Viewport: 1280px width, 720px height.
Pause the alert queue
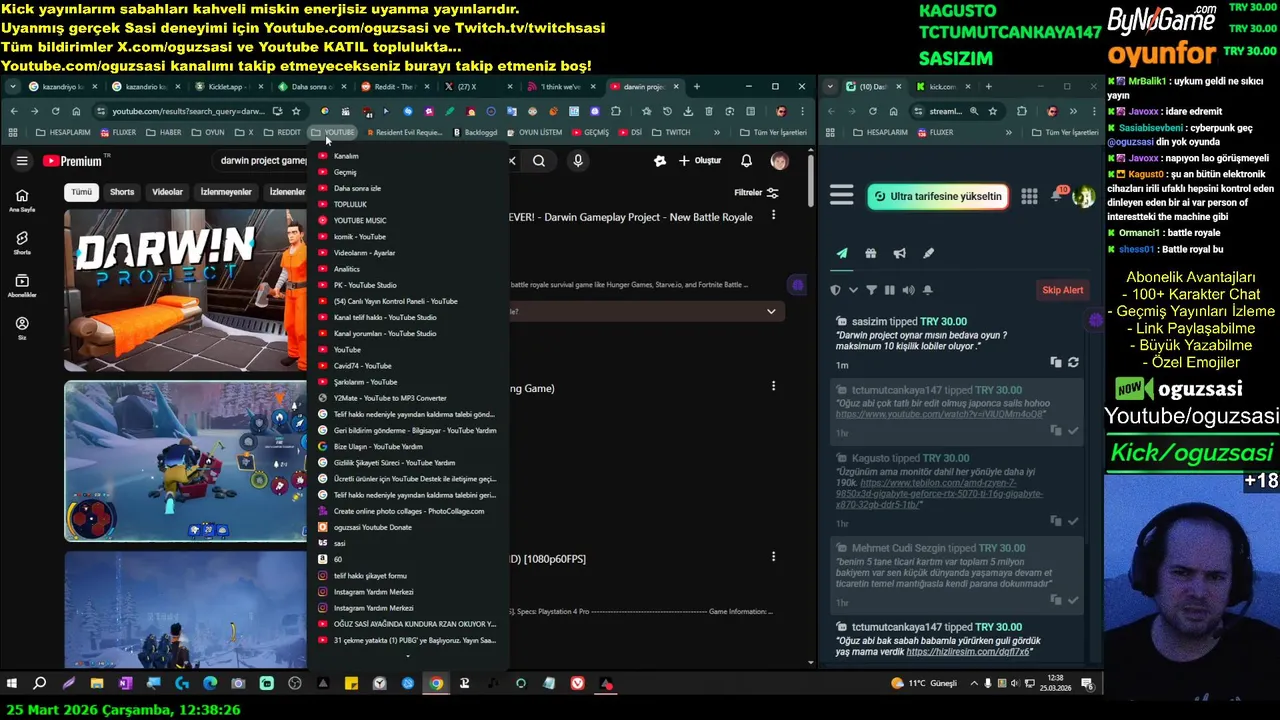pyautogui.click(x=890, y=290)
